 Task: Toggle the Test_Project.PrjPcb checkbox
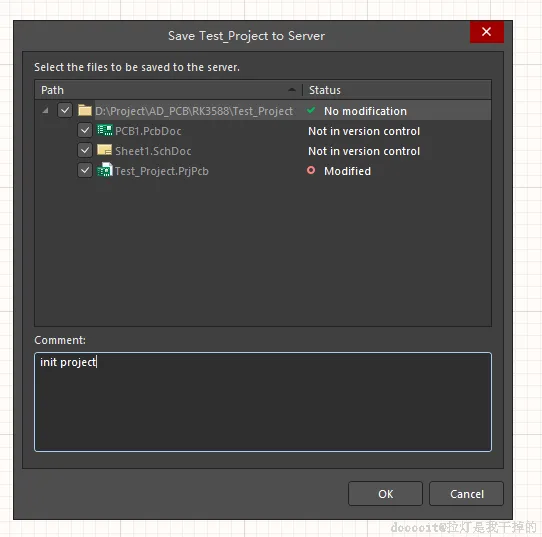pos(85,170)
